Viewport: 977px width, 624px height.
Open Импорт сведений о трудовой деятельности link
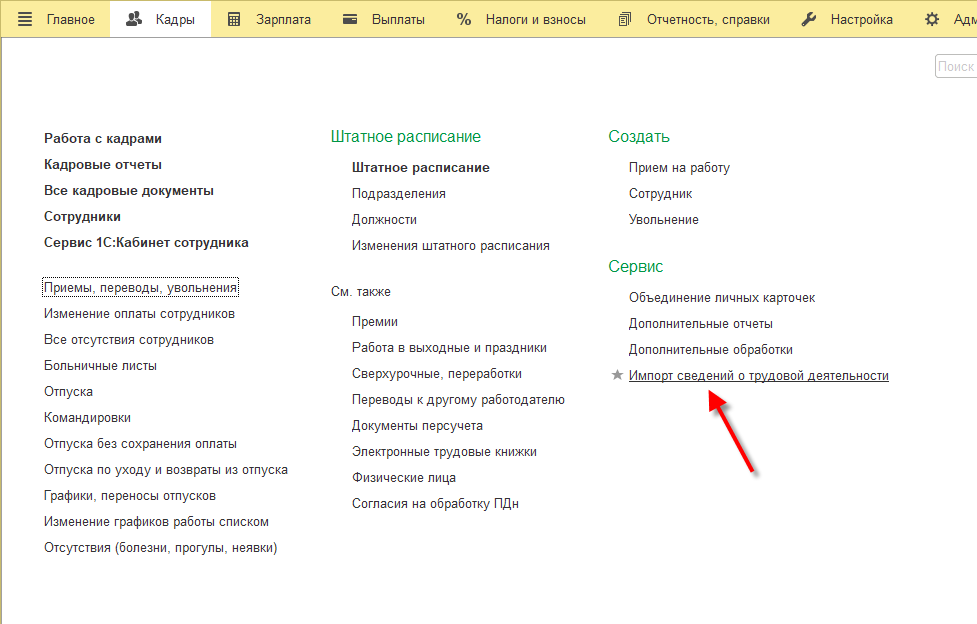click(x=758, y=375)
